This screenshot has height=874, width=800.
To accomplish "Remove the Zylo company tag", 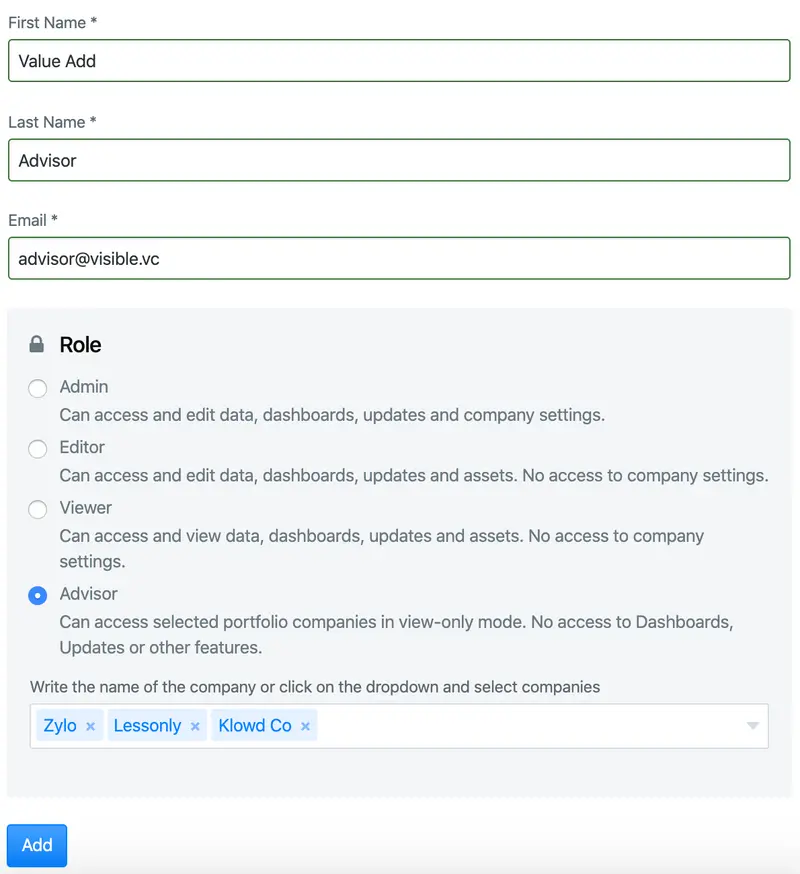I will click(x=90, y=726).
